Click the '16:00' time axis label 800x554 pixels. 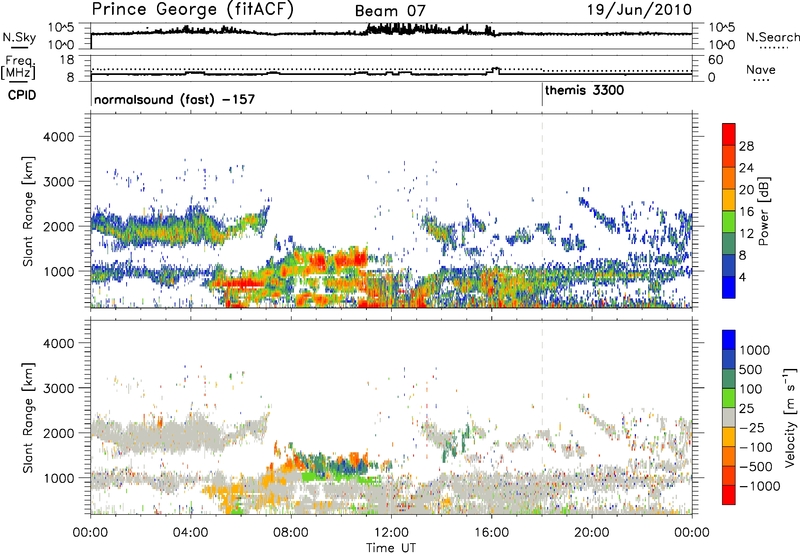click(491, 533)
